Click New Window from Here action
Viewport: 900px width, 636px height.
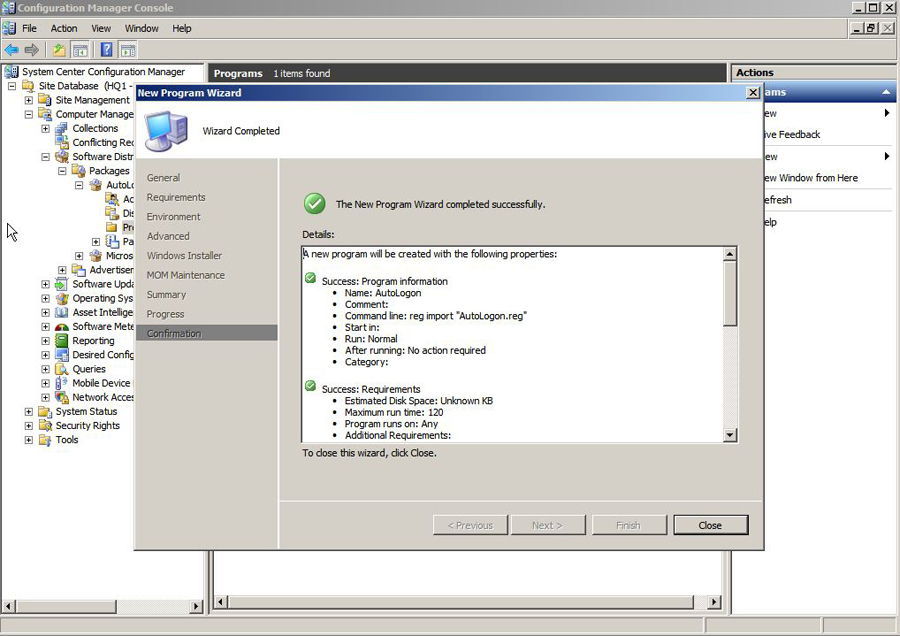(811, 178)
